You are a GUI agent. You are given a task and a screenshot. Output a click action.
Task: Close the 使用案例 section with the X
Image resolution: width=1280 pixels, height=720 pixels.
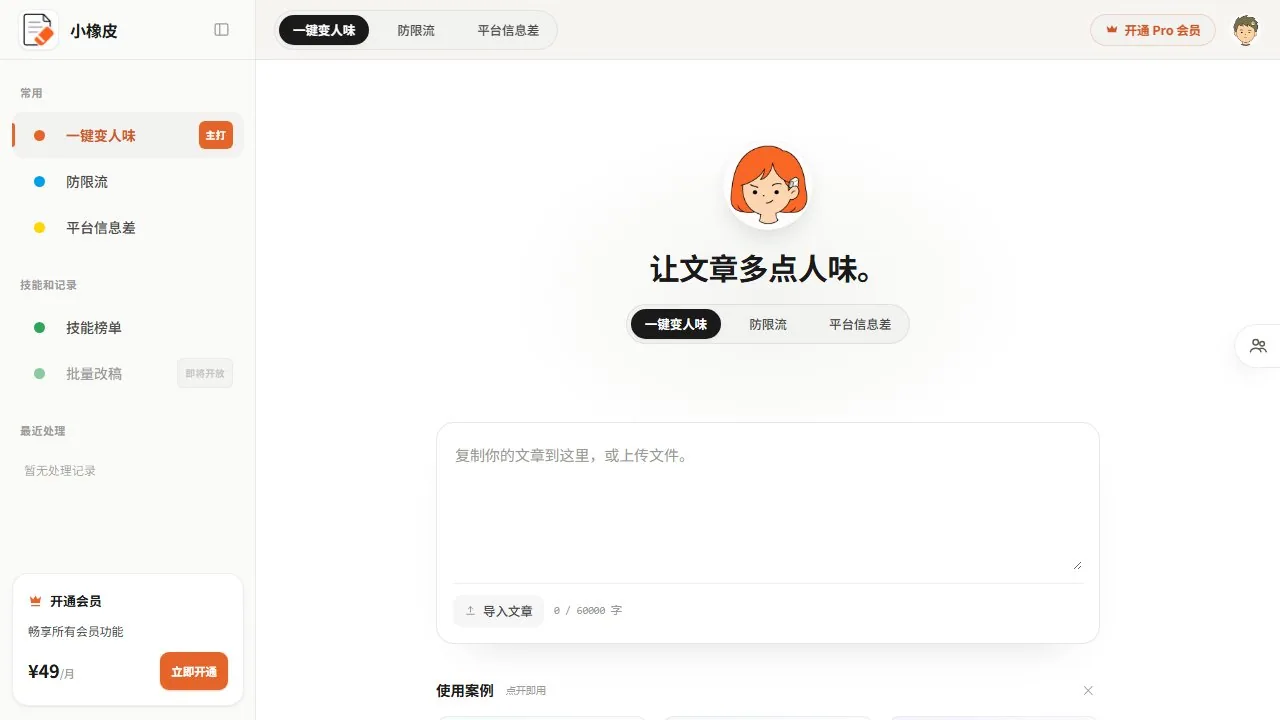1088,691
